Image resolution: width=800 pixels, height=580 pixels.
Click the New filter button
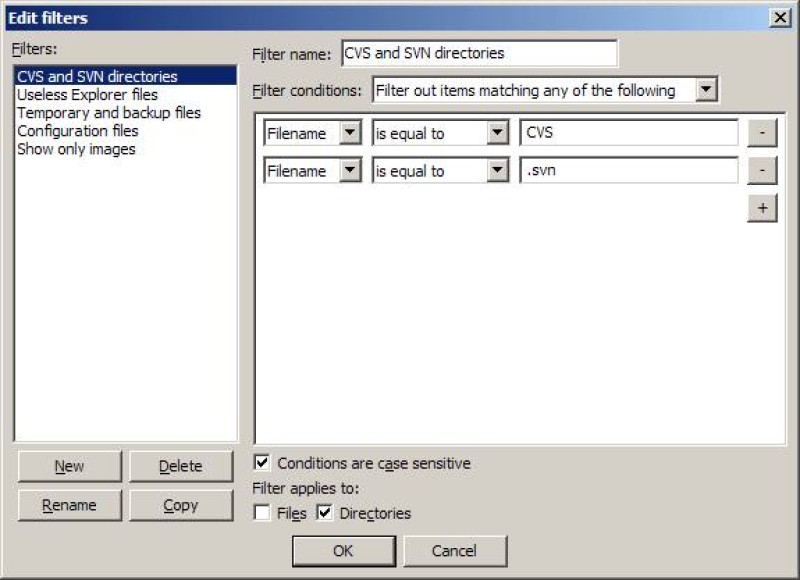(69, 466)
